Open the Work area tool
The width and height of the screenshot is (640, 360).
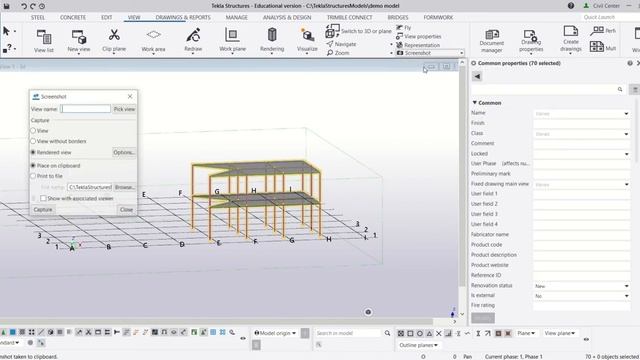tap(153, 41)
